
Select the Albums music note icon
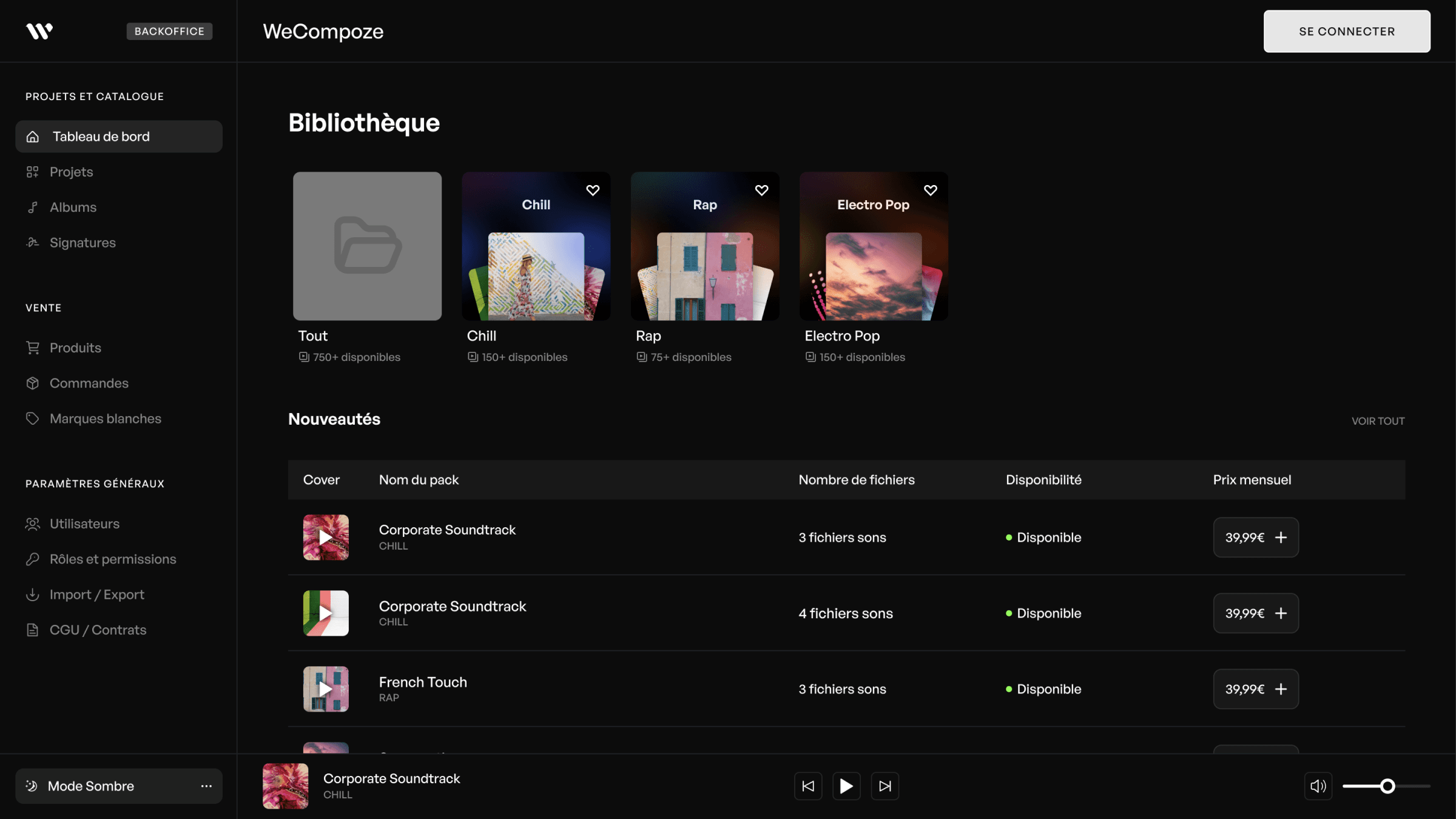point(33,207)
